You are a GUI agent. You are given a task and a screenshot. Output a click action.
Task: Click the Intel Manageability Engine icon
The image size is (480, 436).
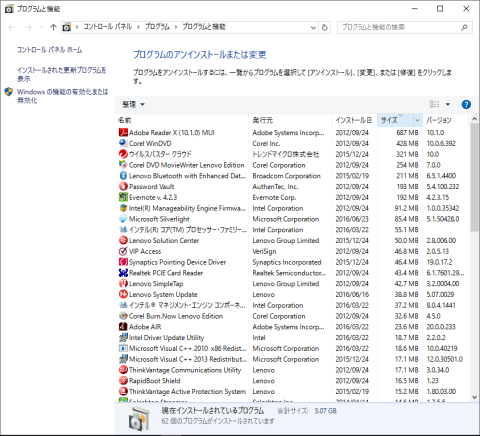click(x=123, y=208)
